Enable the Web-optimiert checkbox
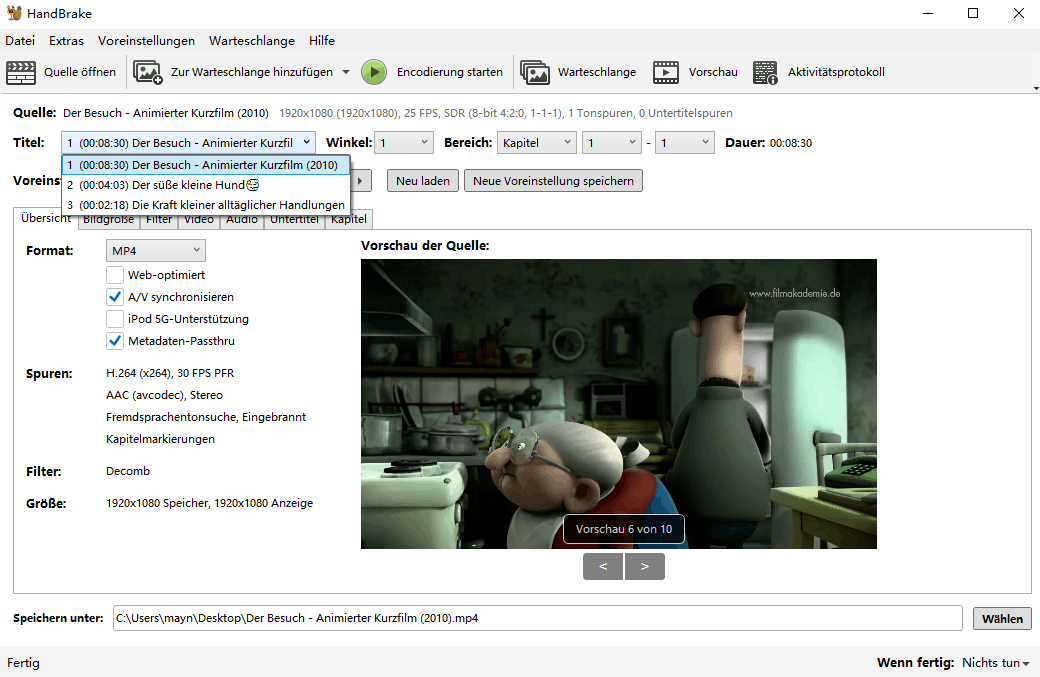Viewport: 1040px width, 677px height. (115, 275)
